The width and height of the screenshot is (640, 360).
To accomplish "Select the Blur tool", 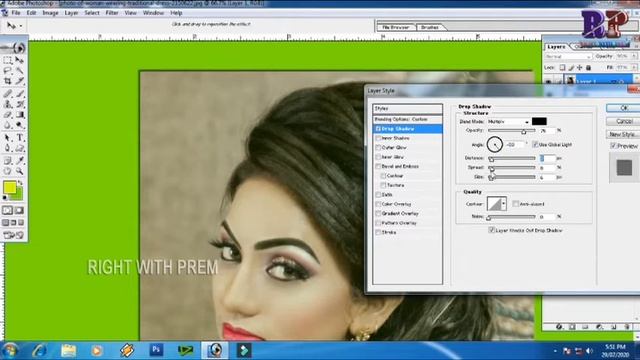I will point(7,125).
